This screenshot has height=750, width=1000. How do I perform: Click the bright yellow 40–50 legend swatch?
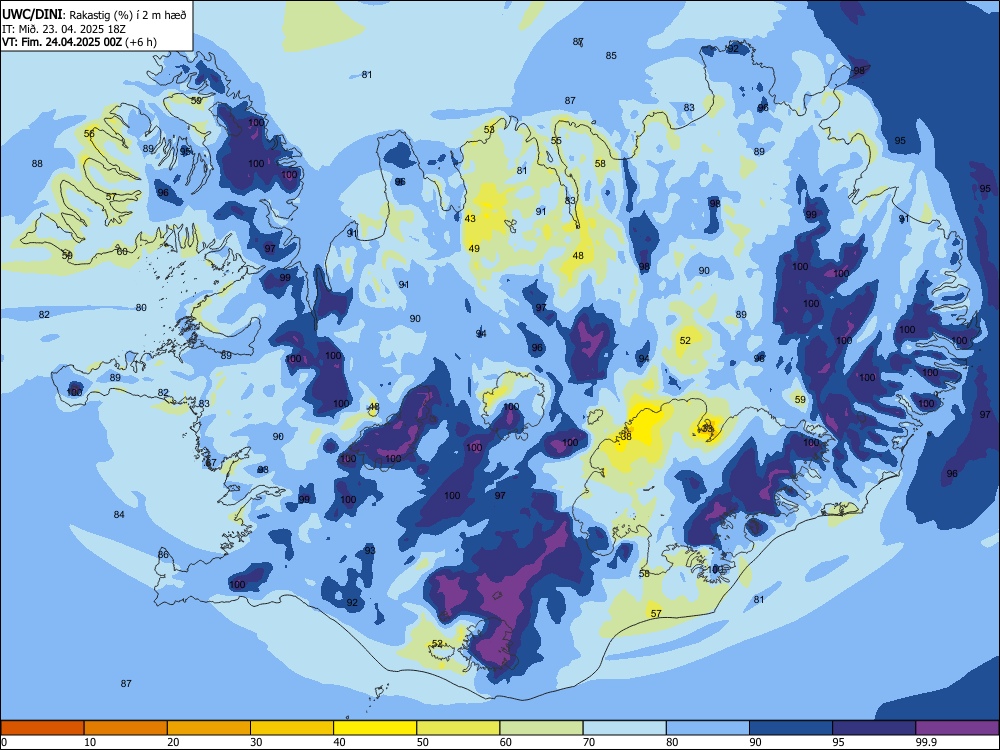(x=375, y=728)
